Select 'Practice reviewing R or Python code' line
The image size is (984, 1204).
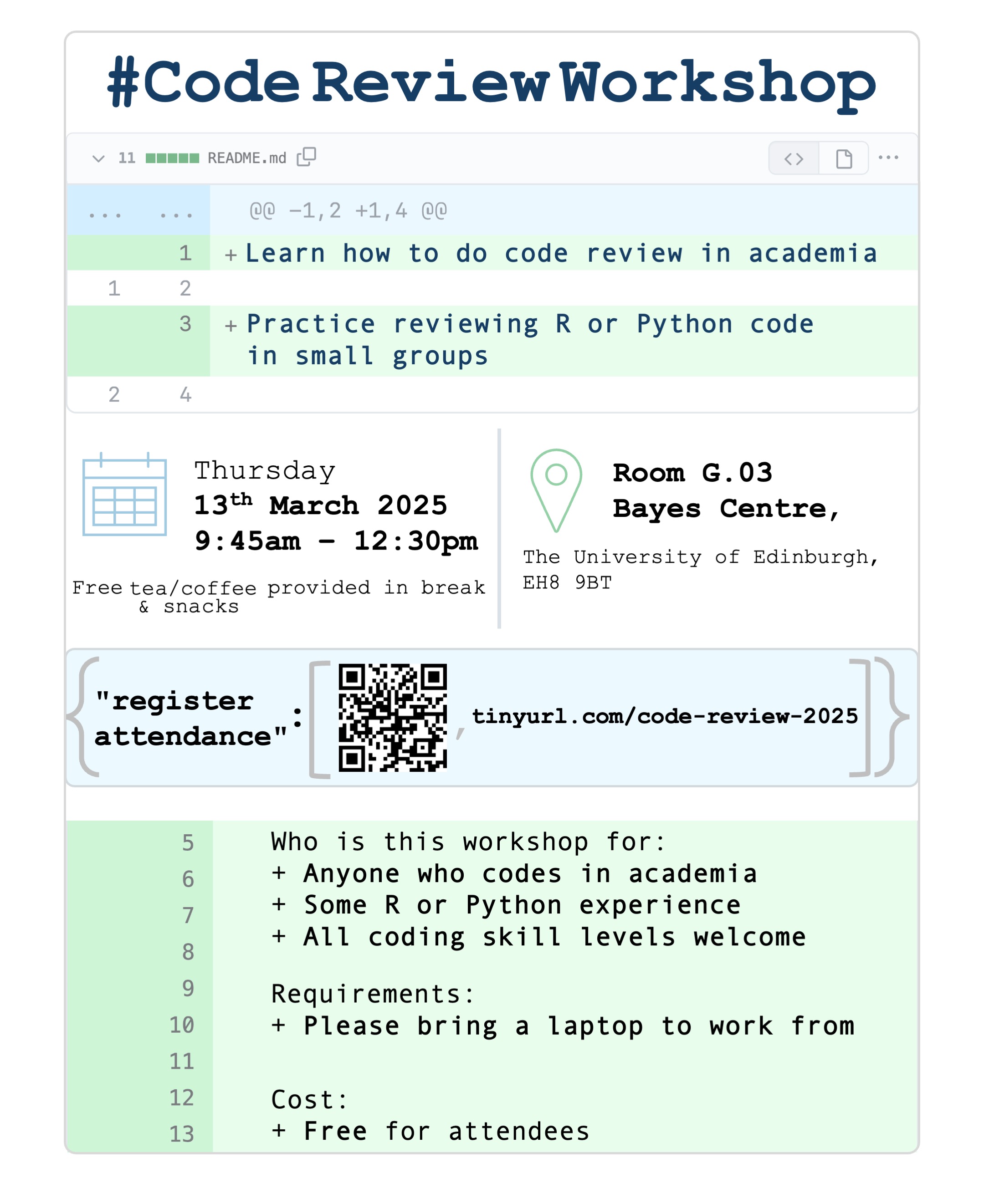530,325
